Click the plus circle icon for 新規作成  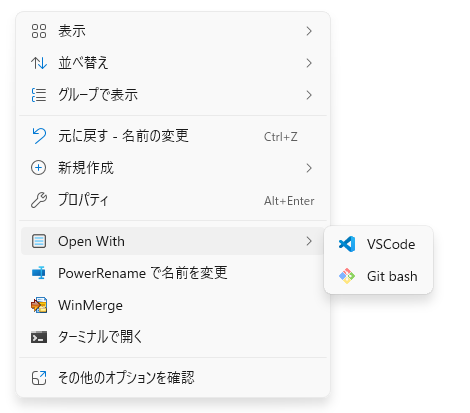pyautogui.click(x=39, y=168)
